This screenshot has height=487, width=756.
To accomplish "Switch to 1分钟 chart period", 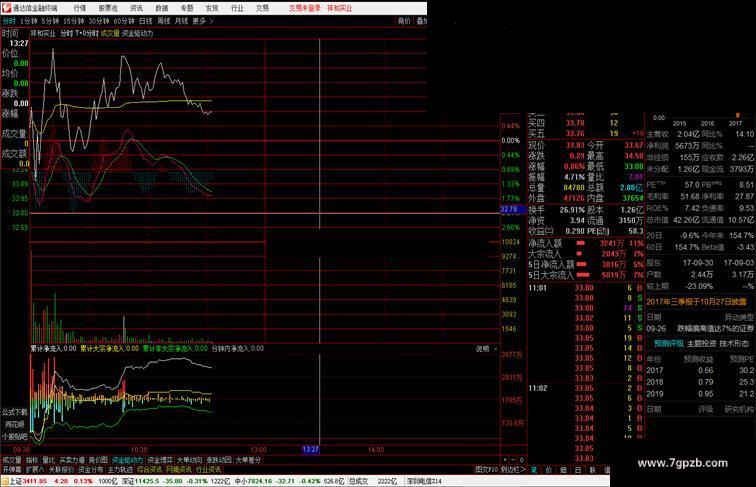I will click(x=28, y=21).
